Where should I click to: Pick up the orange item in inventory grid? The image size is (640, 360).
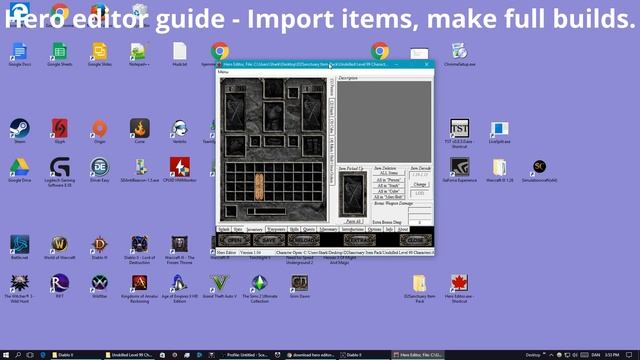pyautogui.click(x=259, y=187)
